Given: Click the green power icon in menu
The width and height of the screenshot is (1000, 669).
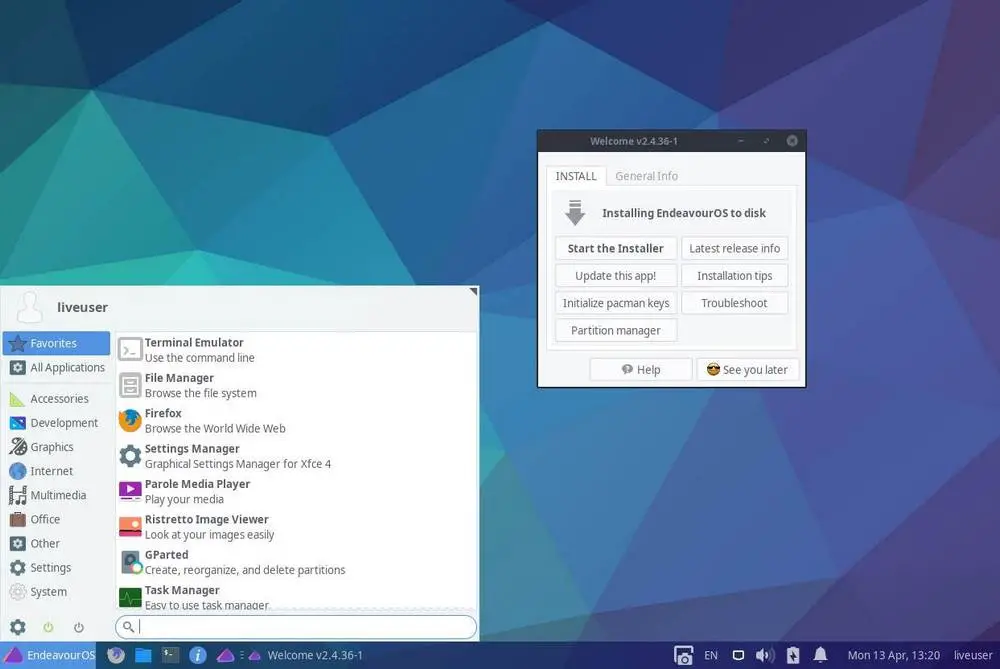Looking at the screenshot, I should tap(48, 628).
